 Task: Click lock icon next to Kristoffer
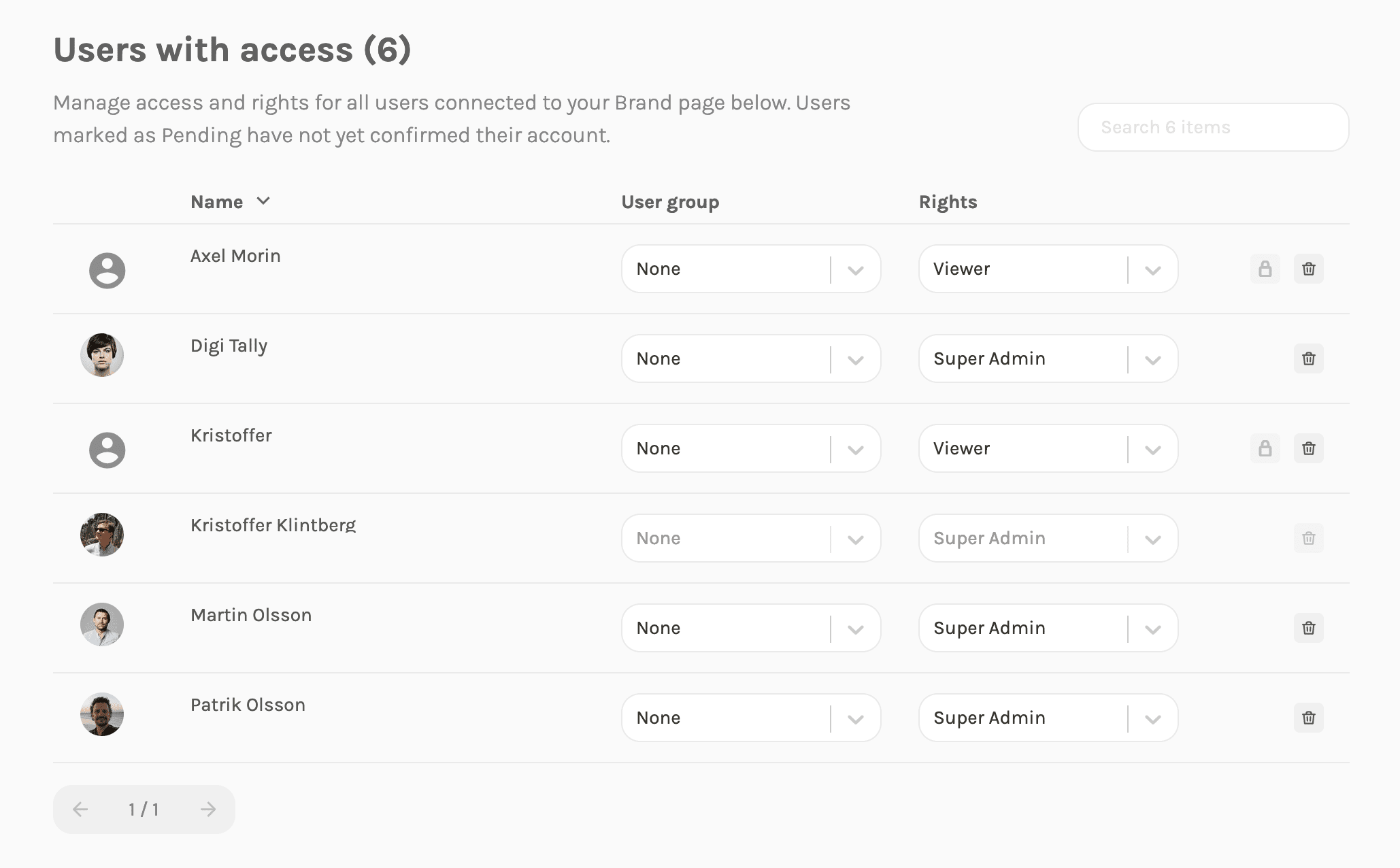[x=1265, y=448]
